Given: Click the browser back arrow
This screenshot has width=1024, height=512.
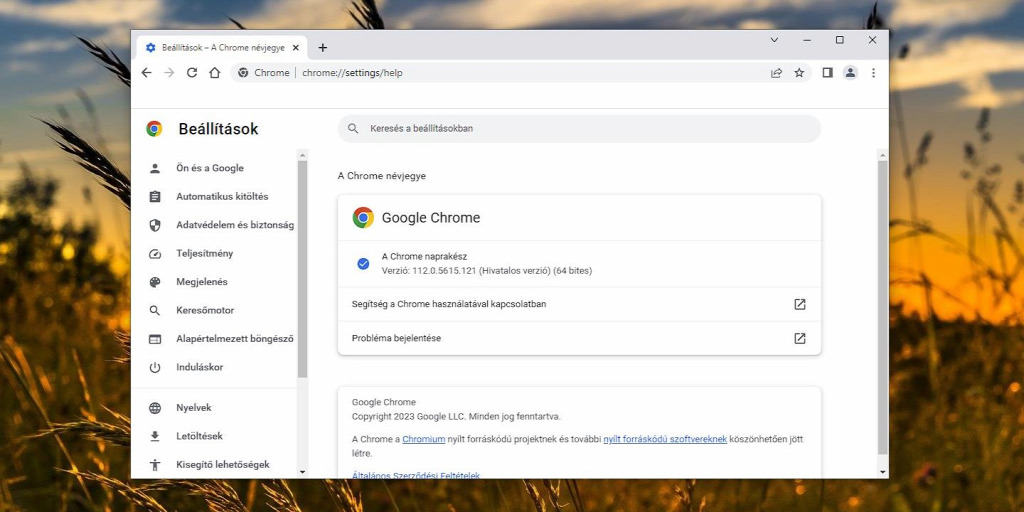Looking at the screenshot, I should pos(146,73).
